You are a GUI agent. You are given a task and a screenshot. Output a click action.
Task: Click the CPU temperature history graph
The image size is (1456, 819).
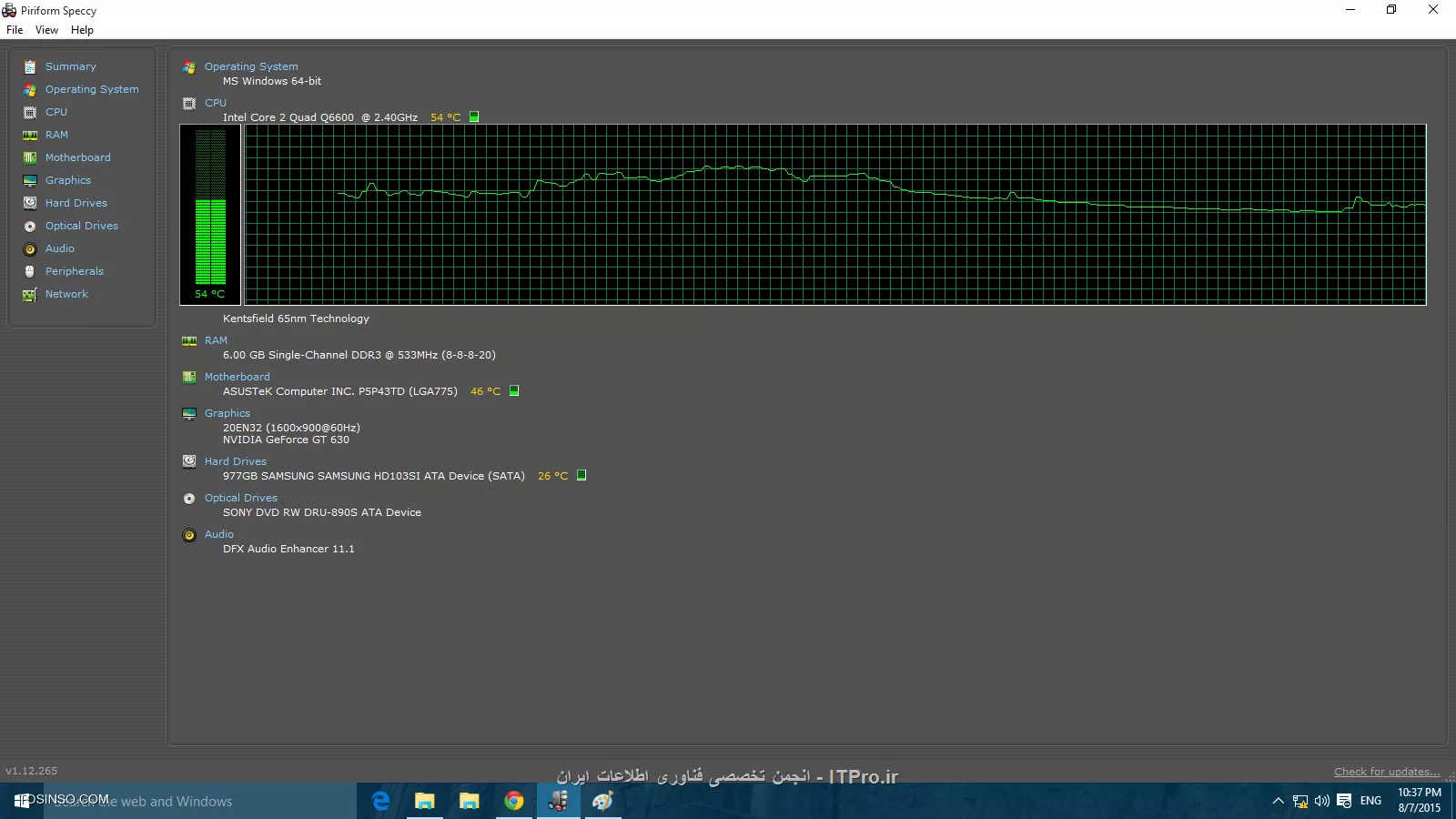(834, 215)
